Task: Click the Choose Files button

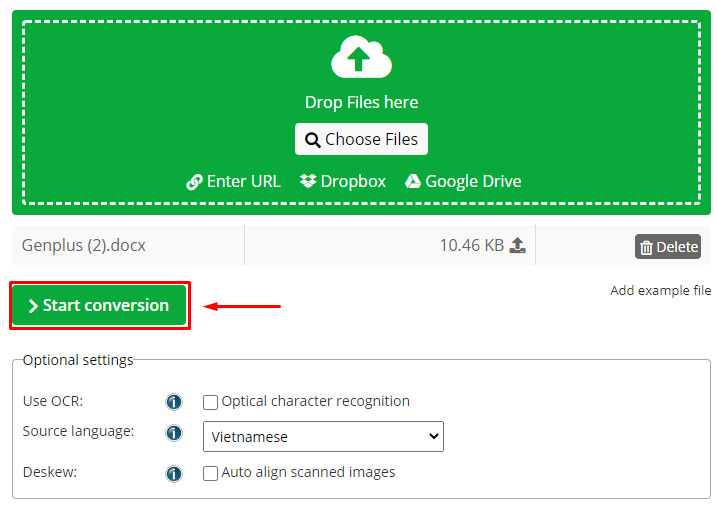Action: (361, 139)
